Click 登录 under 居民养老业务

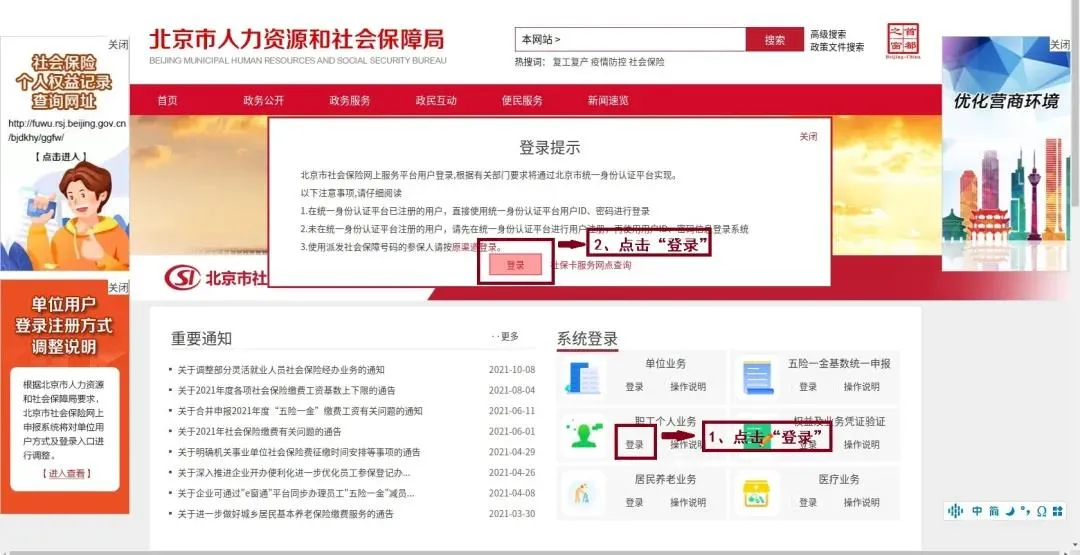click(634, 503)
